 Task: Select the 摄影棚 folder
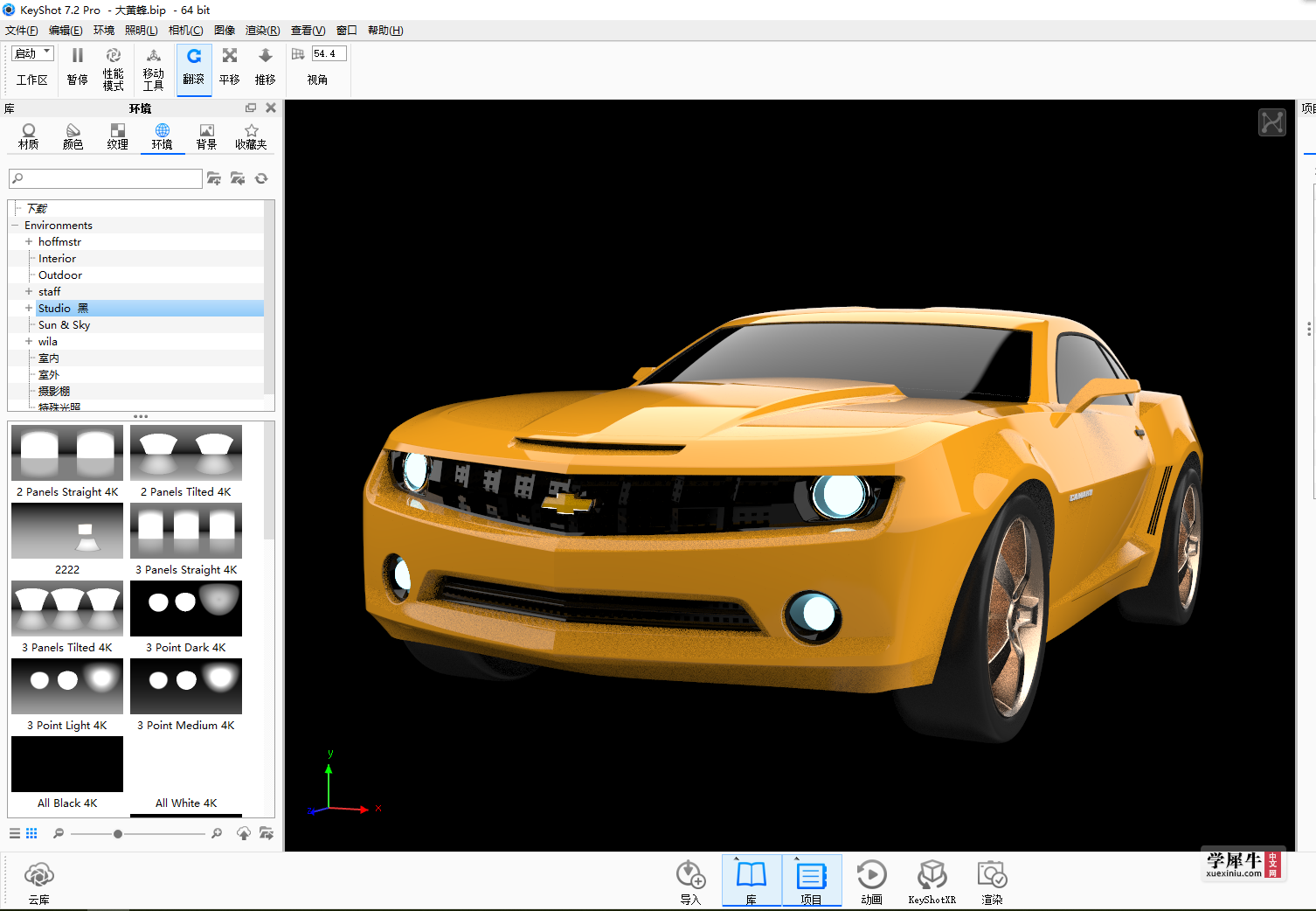tap(54, 391)
